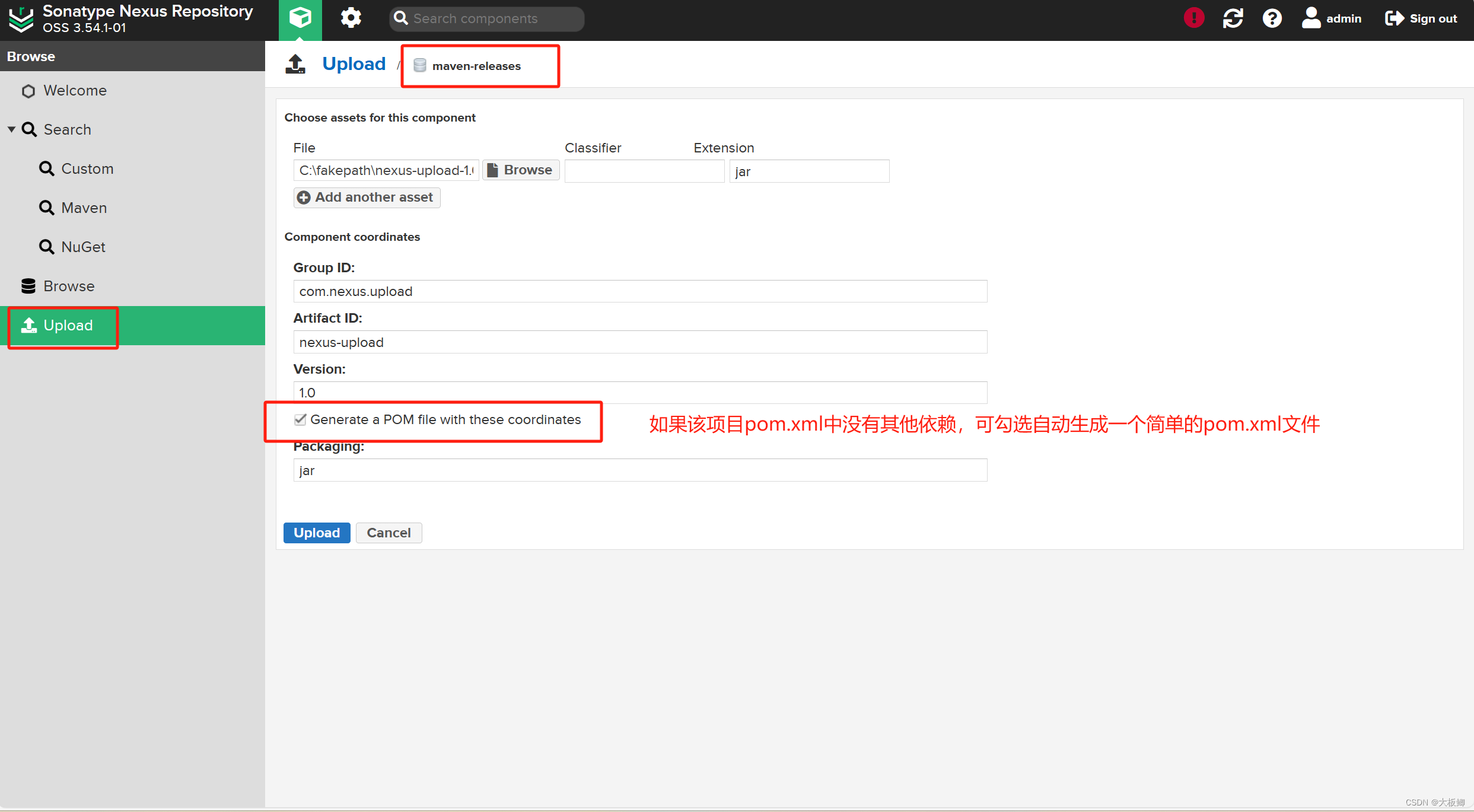Click the red system status alert icon
1474x812 pixels.
[1193, 18]
